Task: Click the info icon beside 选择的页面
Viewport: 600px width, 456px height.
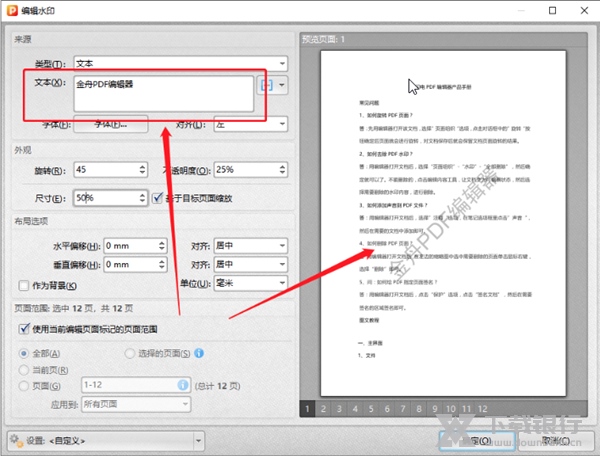Action: pyautogui.click(x=199, y=353)
